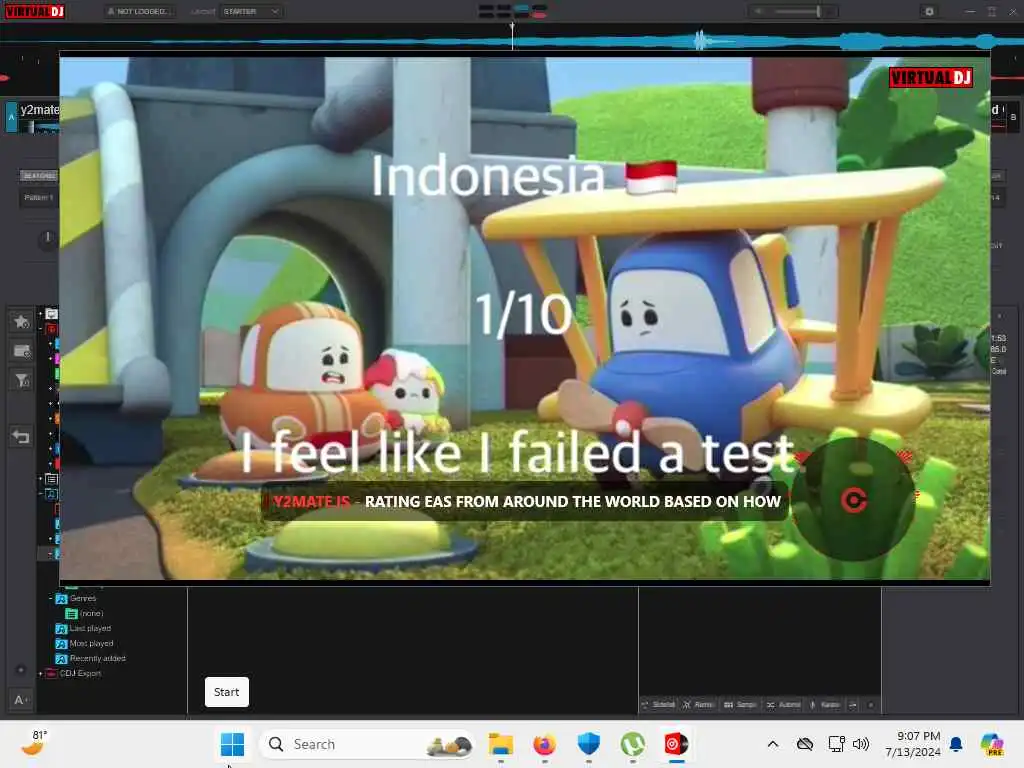
Task: Click the back arrow icon in the browser sidebar
Action: [x=22, y=436]
